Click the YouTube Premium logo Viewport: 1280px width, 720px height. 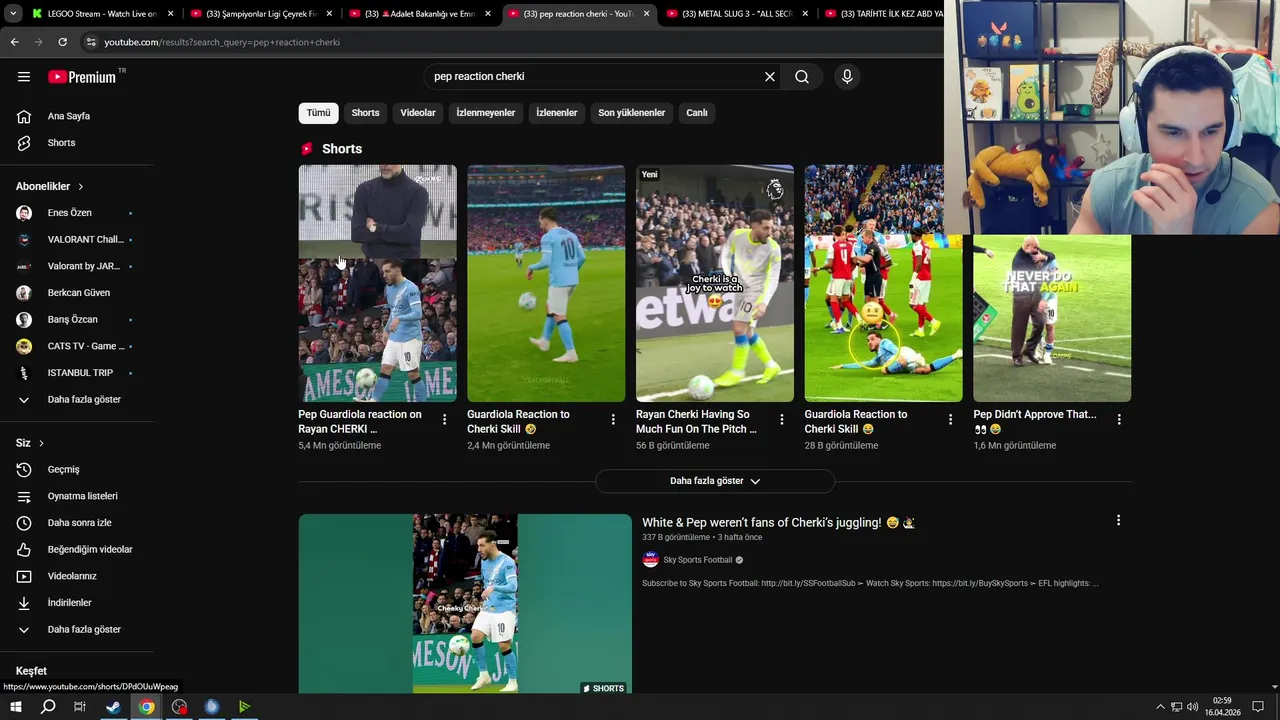(83, 77)
